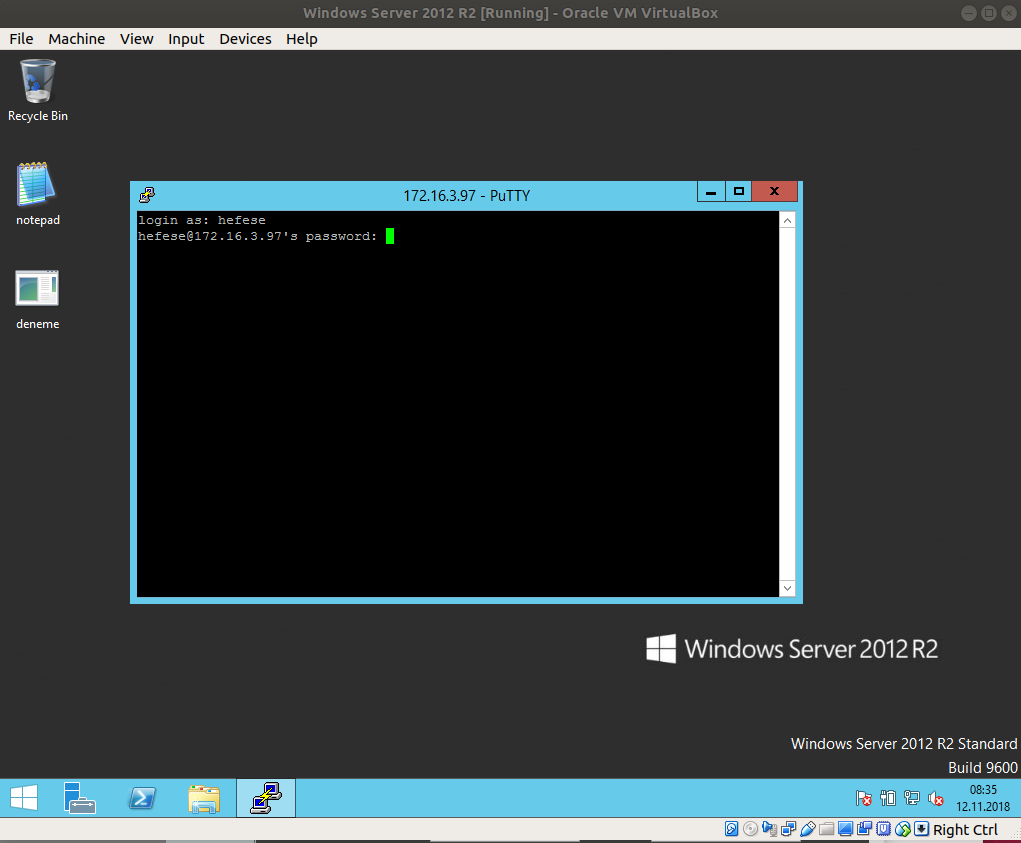1021x843 pixels.
Task: Click the PuTTY title 172.16.3.97 - PuTTY
Action: [466, 196]
